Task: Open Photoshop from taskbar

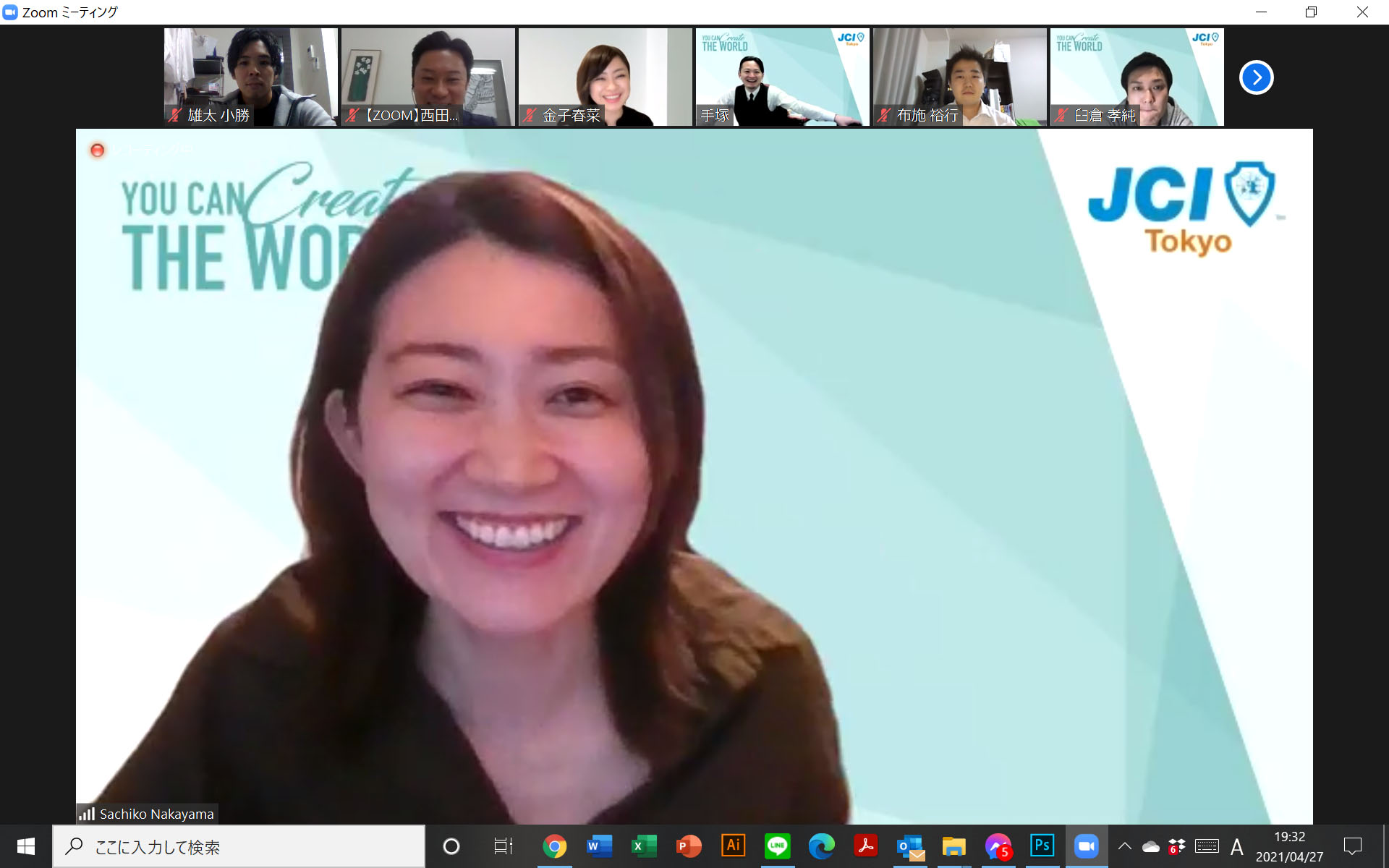Action: [1042, 846]
